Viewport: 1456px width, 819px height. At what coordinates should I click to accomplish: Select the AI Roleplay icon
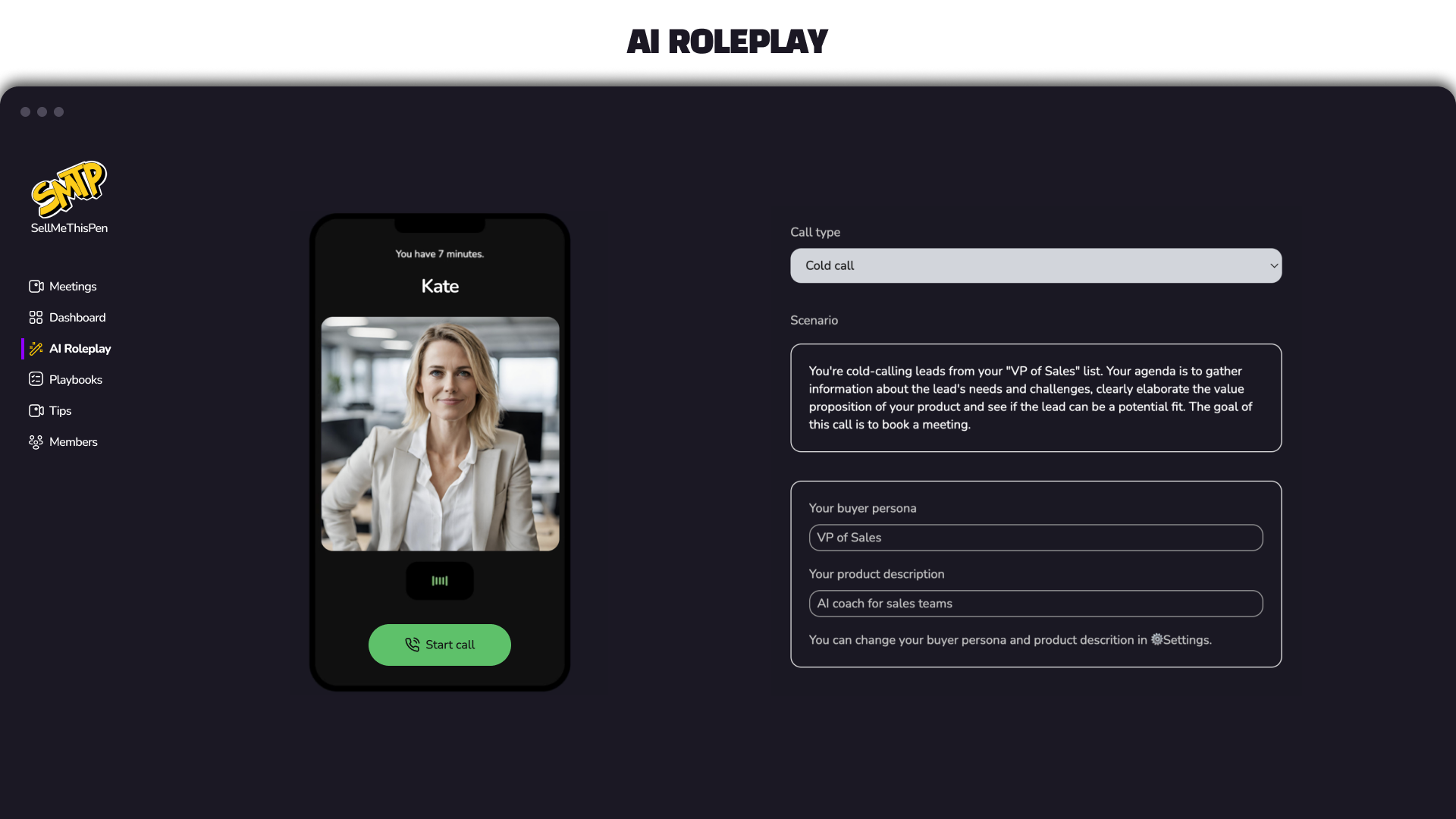pyautogui.click(x=36, y=348)
